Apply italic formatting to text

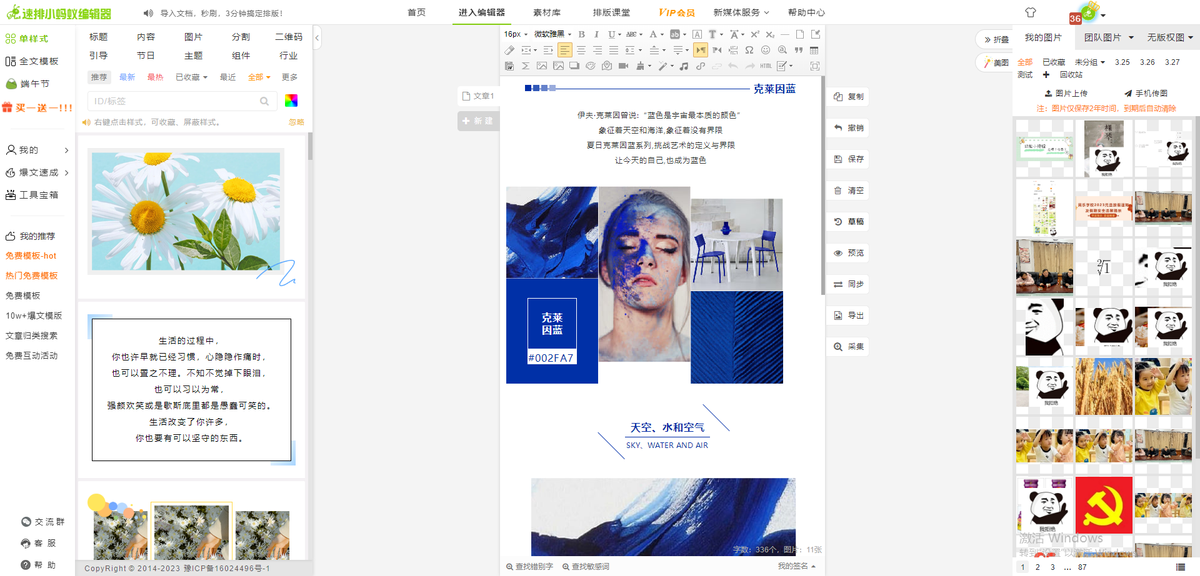click(x=596, y=34)
